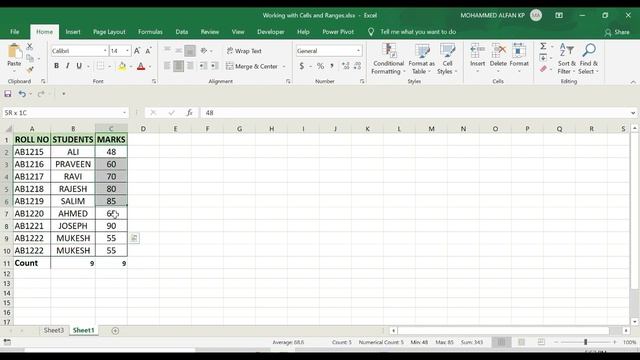Click Format cells button
This screenshot has height=360, width=640.
pyautogui.click(x=519, y=58)
